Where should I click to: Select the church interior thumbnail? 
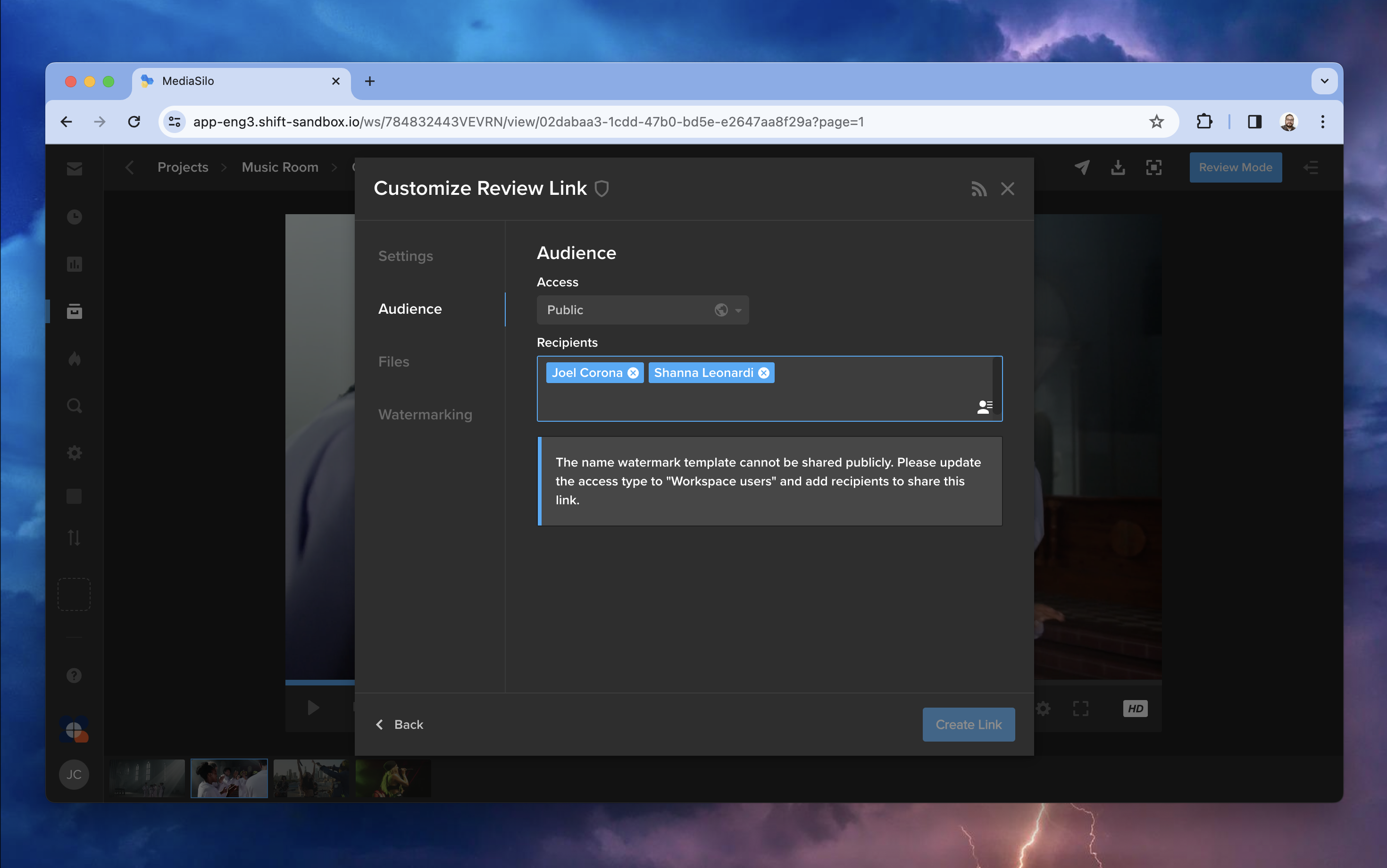click(147, 778)
